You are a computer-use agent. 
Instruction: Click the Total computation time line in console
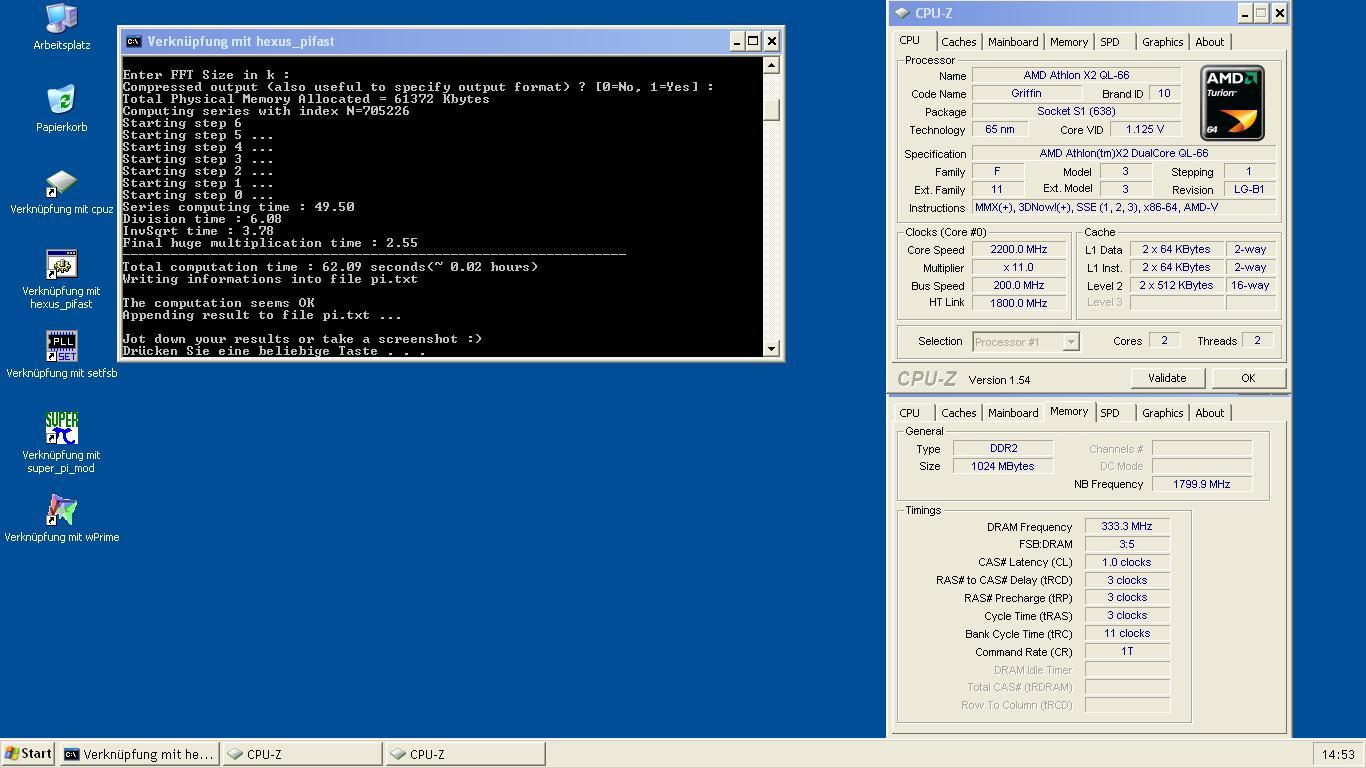pos(330,267)
